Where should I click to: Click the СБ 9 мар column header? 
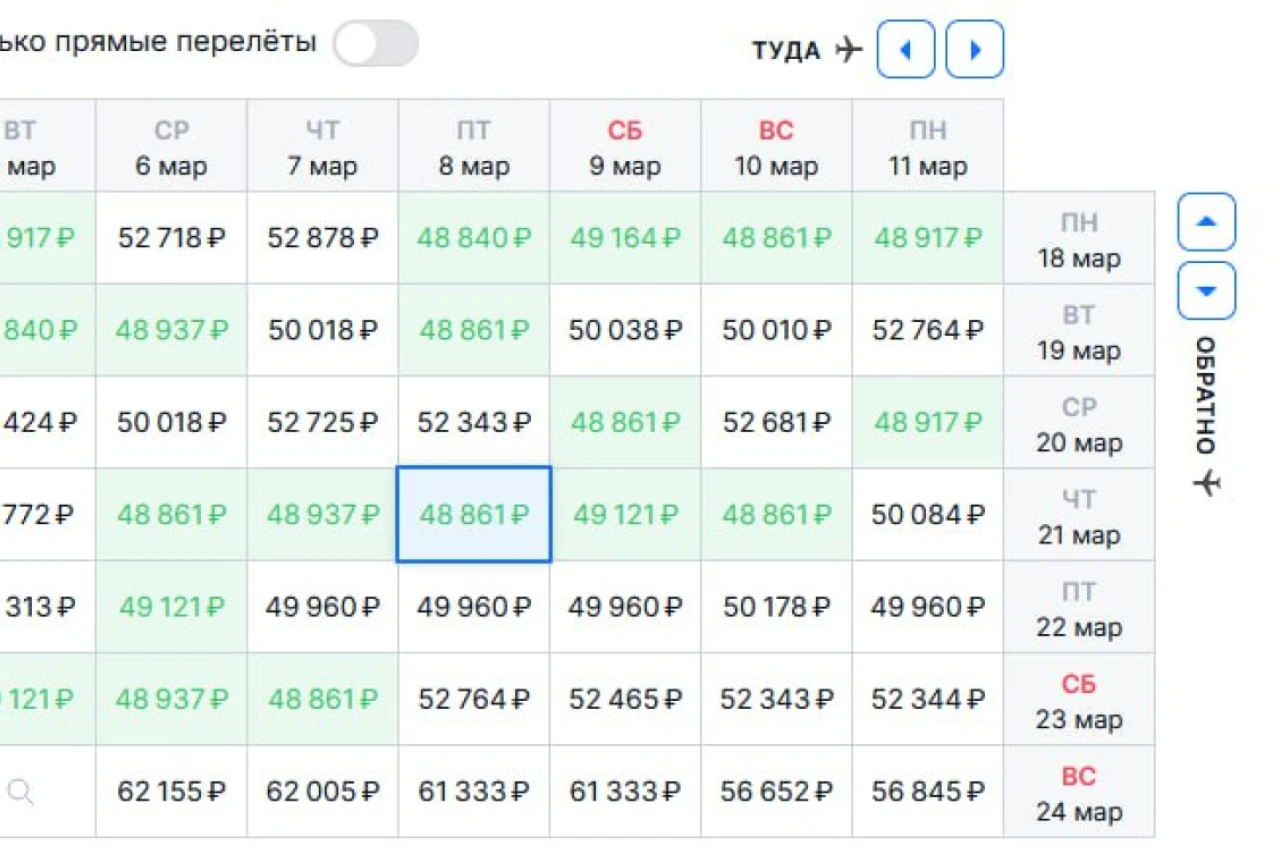(x=625, y=146)
